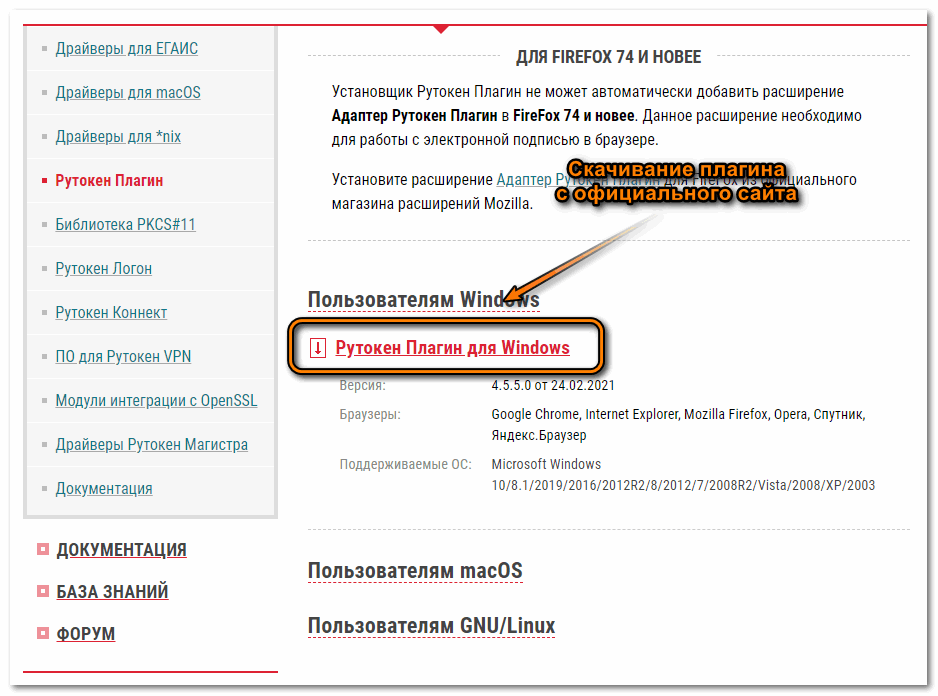Open the Драйверы для ЕГАИС link
The width and height of the screenshot is (938, 696).
(x=126, y=48)
